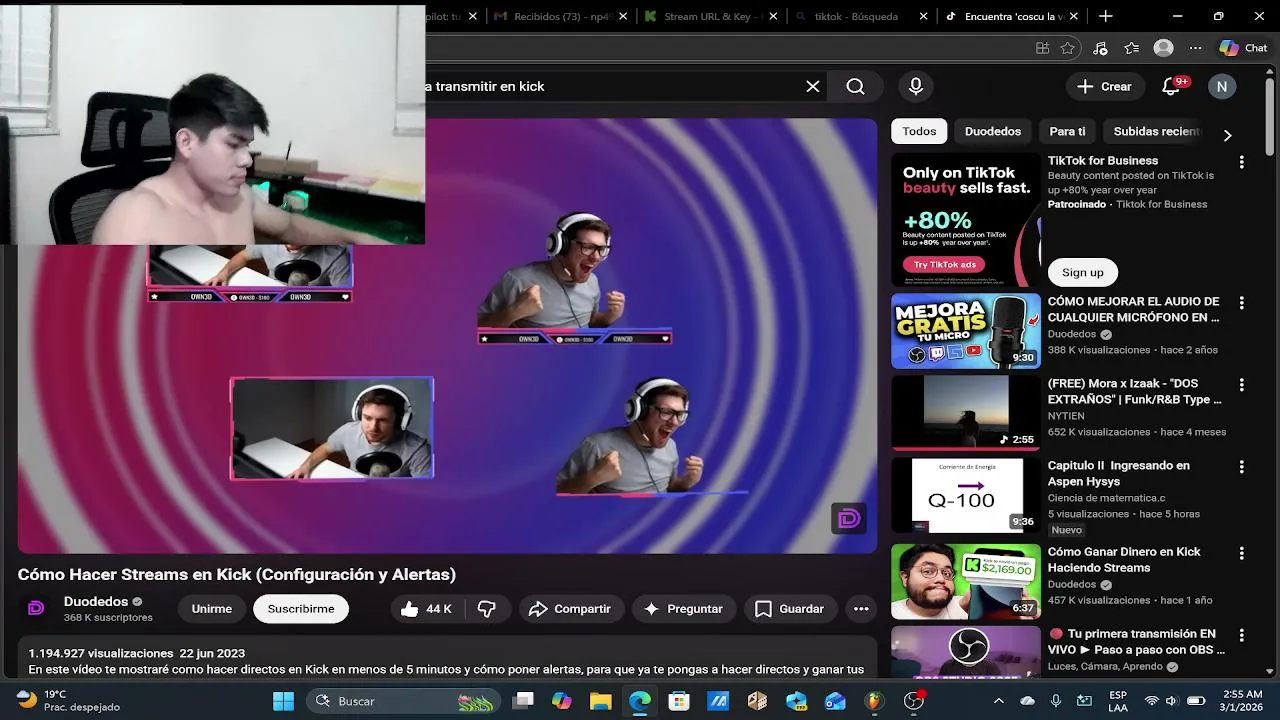Viewport: 1280px width, 720px height.
Task: Switch to the tiktok - Búsqueda tab
Action: pos(862,16)
